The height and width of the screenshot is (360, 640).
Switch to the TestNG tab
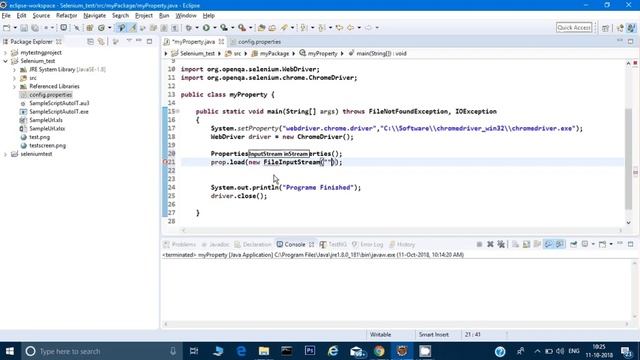tap(333, 244)
